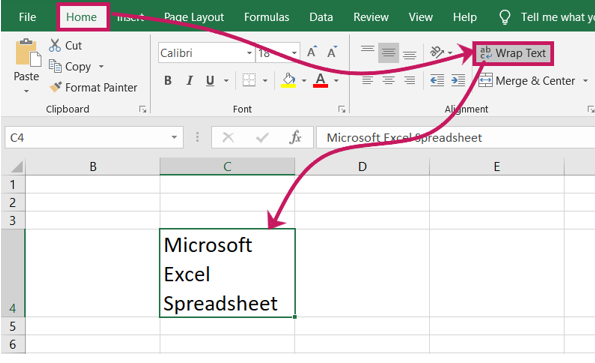
Task: Switch to the Data tab
Action: coord(321,17)
